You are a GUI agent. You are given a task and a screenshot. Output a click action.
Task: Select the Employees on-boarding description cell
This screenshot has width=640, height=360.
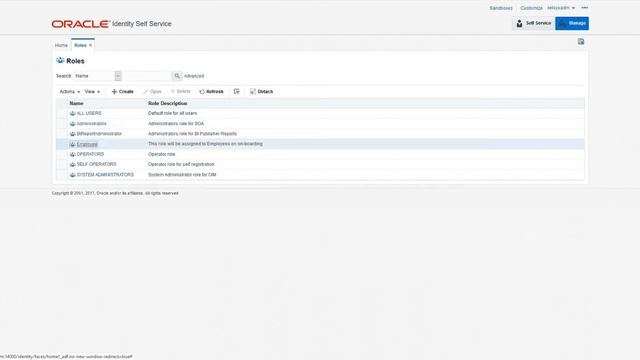click(205, 144)
